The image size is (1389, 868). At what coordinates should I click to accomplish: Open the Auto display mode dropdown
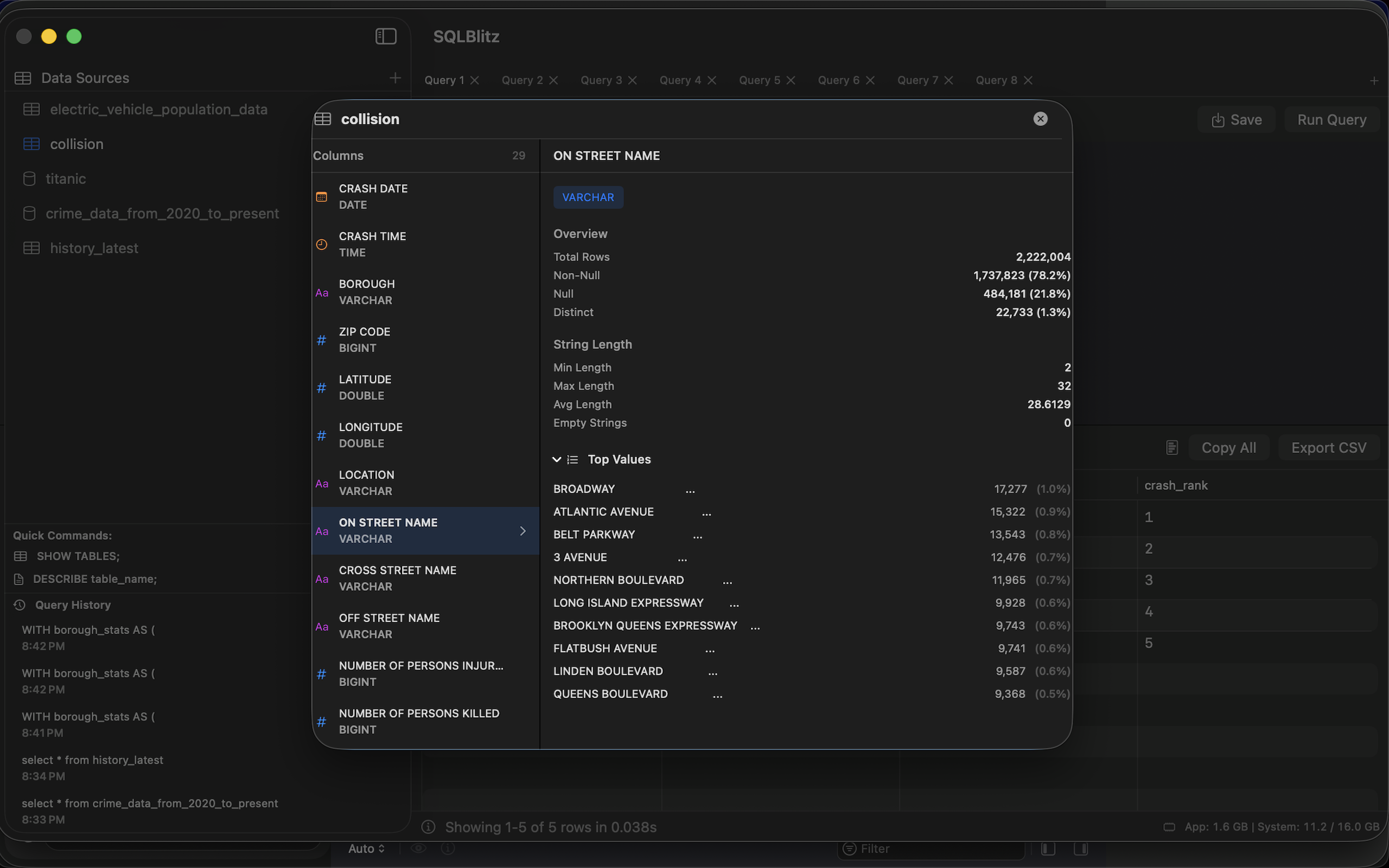(x=366, y=848)
